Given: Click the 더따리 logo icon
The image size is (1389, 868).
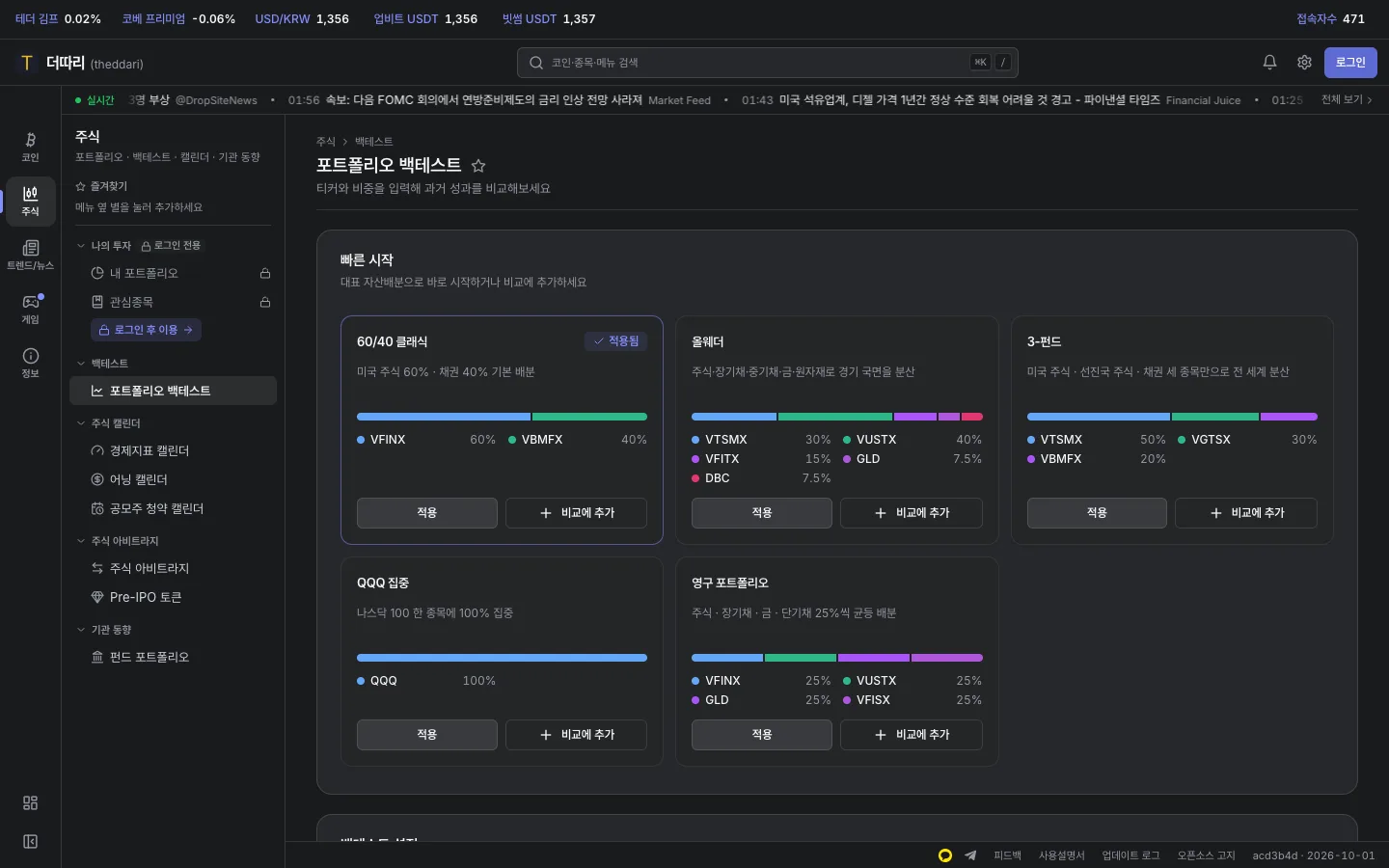Looking at the screenshot, I should pyautogui.click(x=27, y=63).
